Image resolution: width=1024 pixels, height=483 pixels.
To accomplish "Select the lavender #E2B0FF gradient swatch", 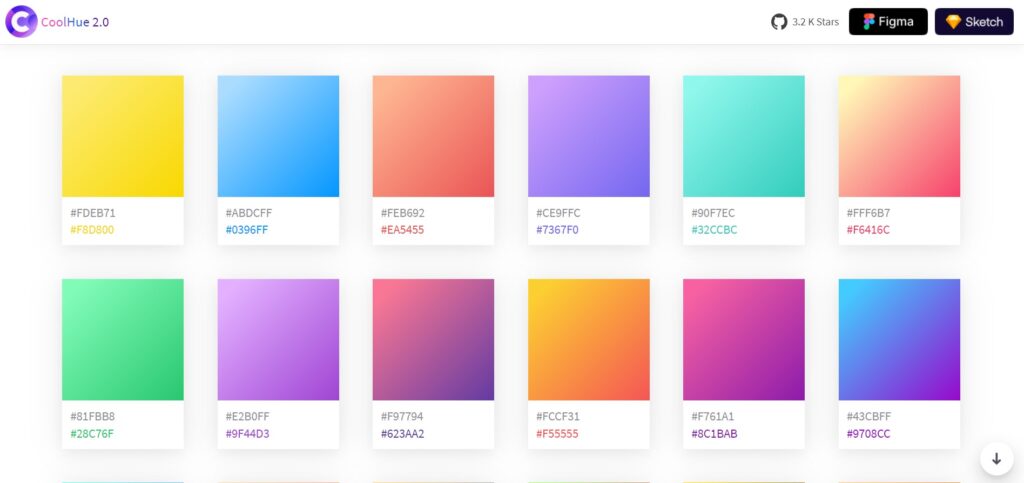I will click(x=278, y=339).
